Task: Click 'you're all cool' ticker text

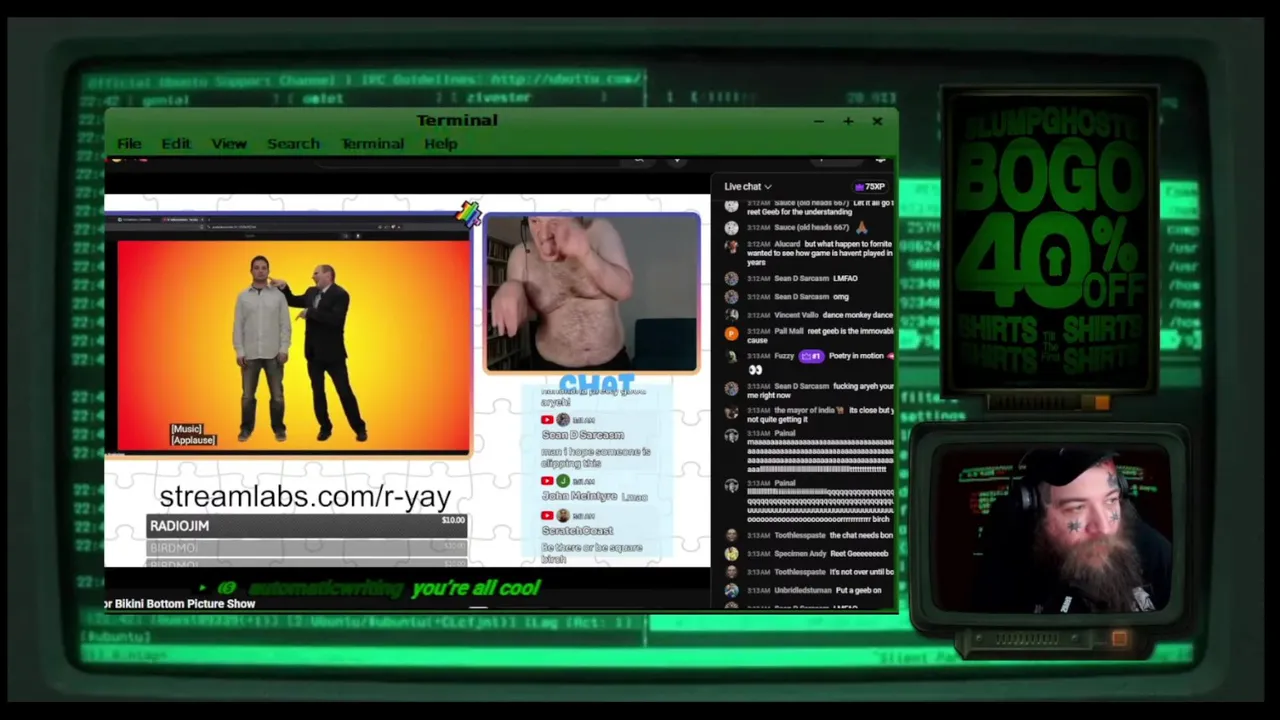Action: click(476, 588)
